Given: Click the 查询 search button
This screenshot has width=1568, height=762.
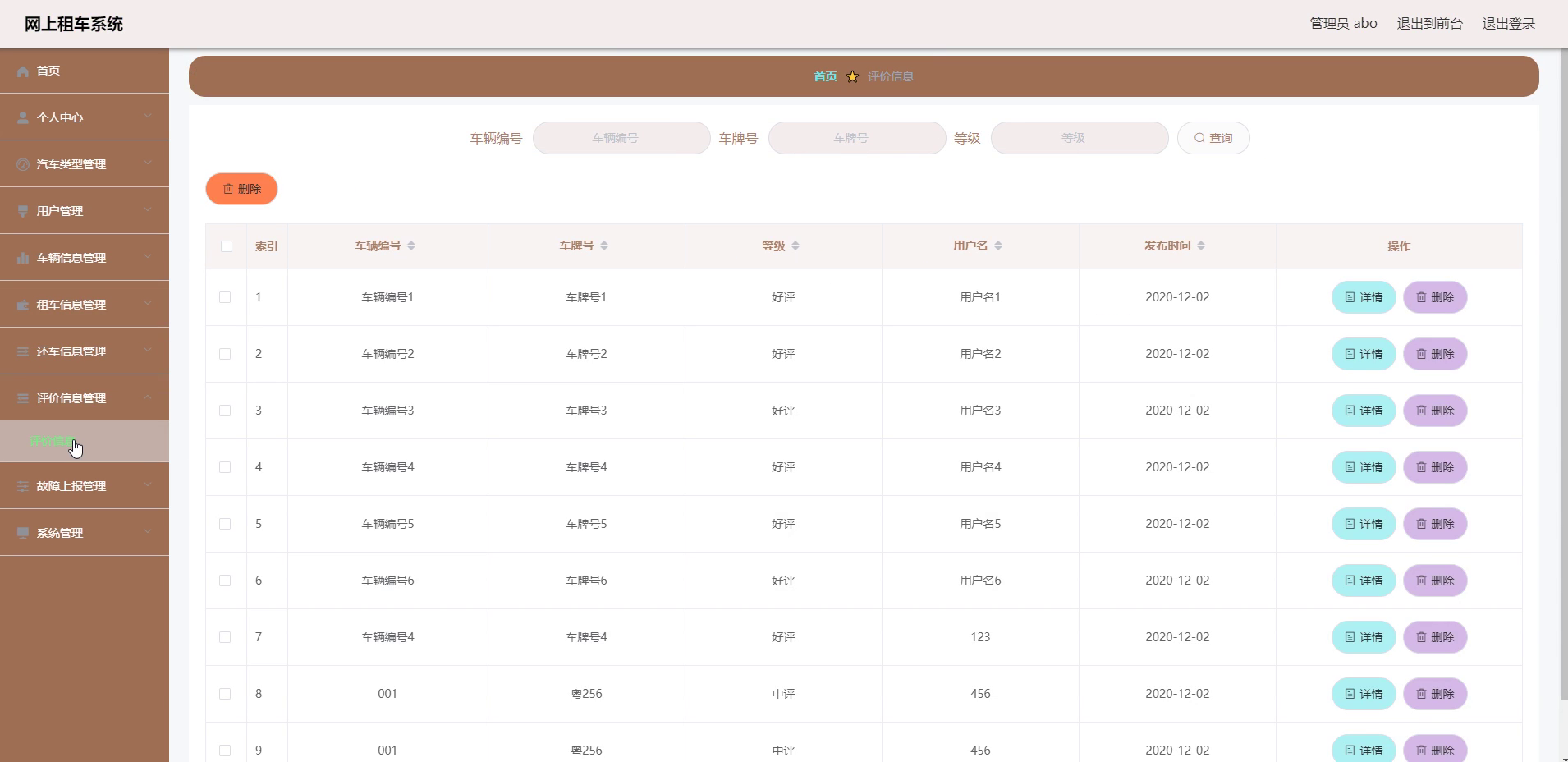Looking at the screenshot, I should click(1213, 138).
